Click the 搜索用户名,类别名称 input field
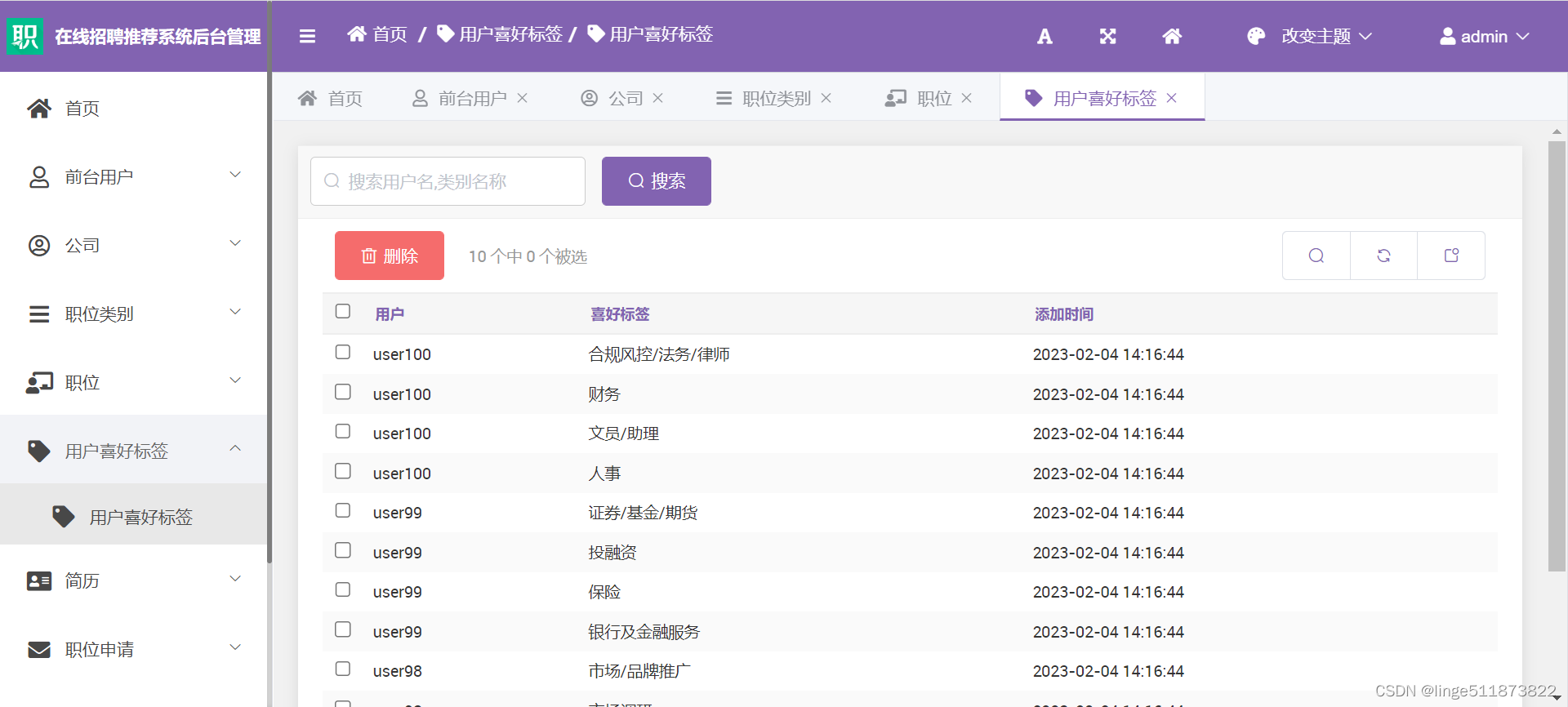 point(448,181)
